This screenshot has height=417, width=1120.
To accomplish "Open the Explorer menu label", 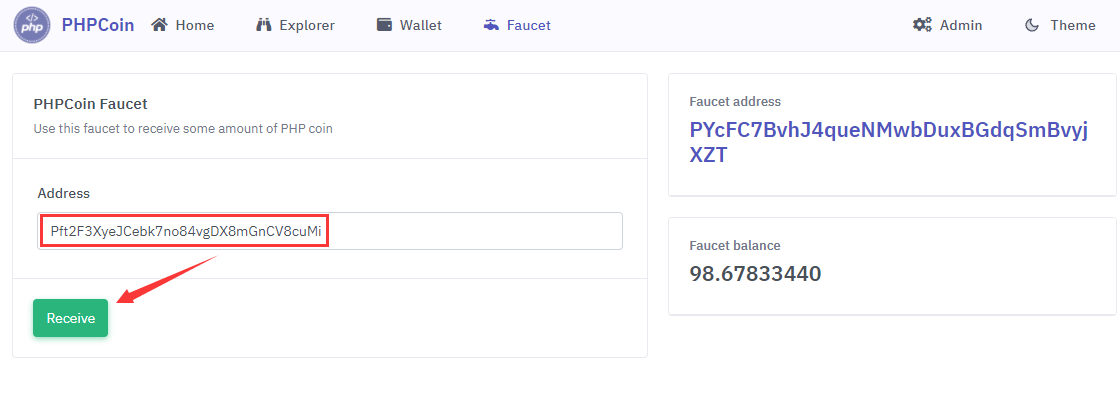I will click(308, 25).
